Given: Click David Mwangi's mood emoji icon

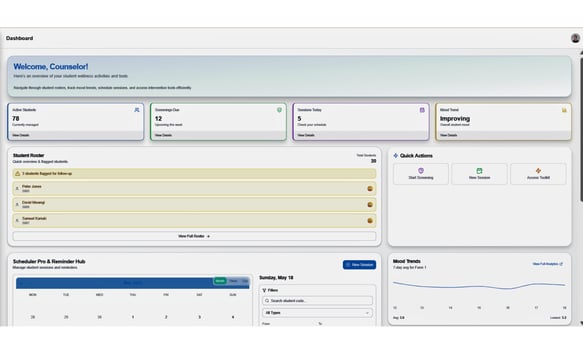Looking at the screenshot, I should [x=370, y=205].
